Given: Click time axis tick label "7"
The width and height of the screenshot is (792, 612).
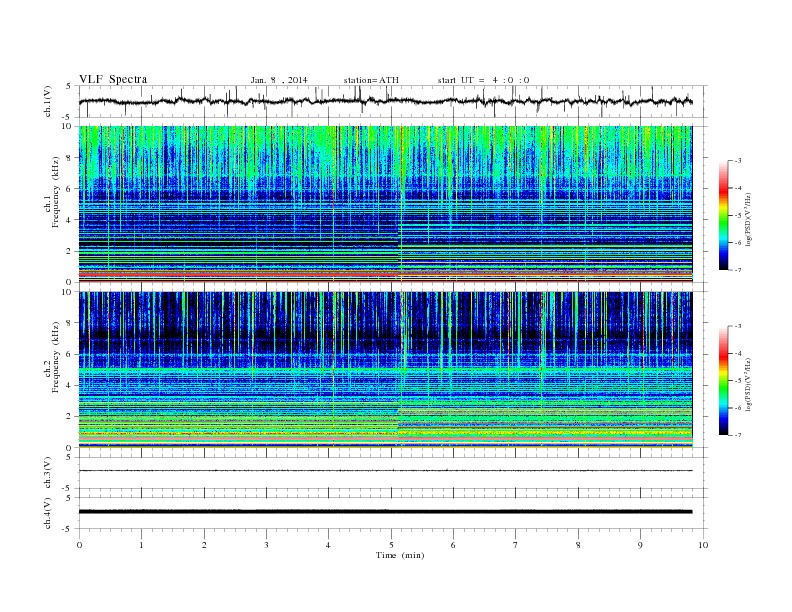Looking at the screenshot, I should [x=516, y=545].
